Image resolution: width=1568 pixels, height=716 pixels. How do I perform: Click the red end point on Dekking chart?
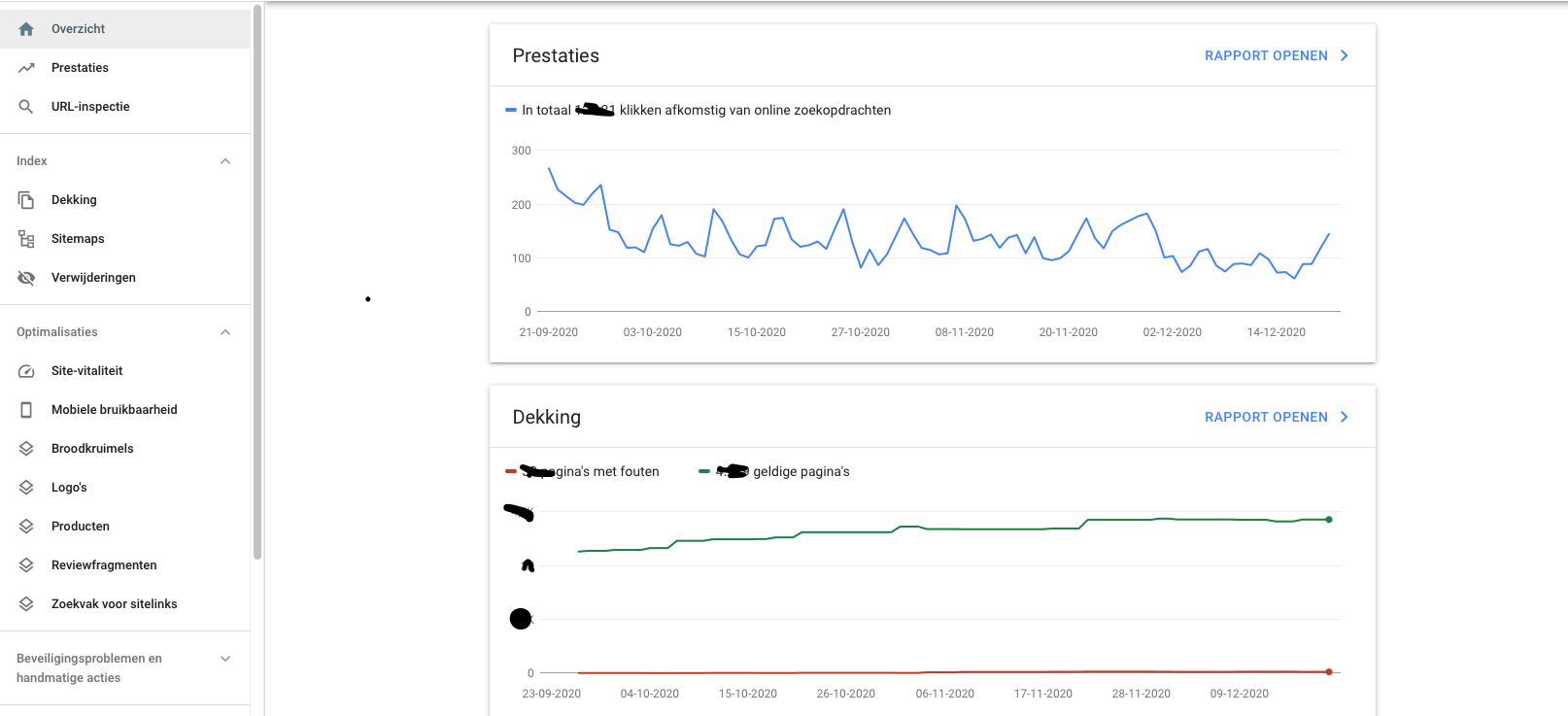click(1329, 672)
